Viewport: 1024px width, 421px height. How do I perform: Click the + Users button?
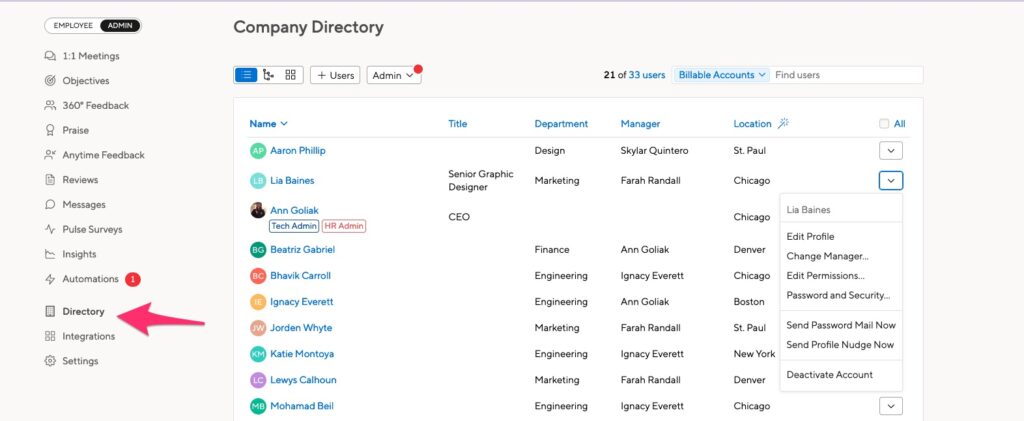pos(335,75)
